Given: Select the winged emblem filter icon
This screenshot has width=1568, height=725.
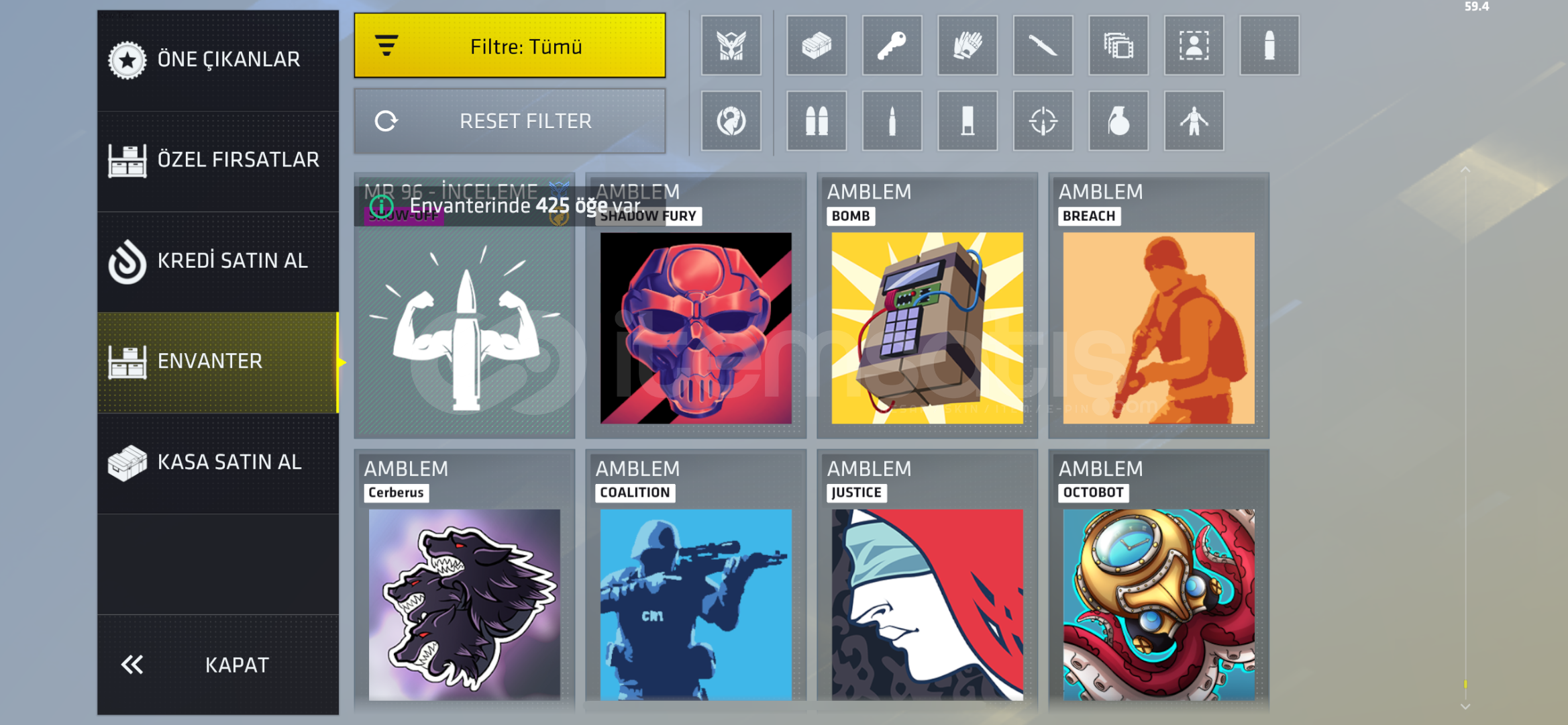Looking at the screenshot, I should [x=731, y=46].
